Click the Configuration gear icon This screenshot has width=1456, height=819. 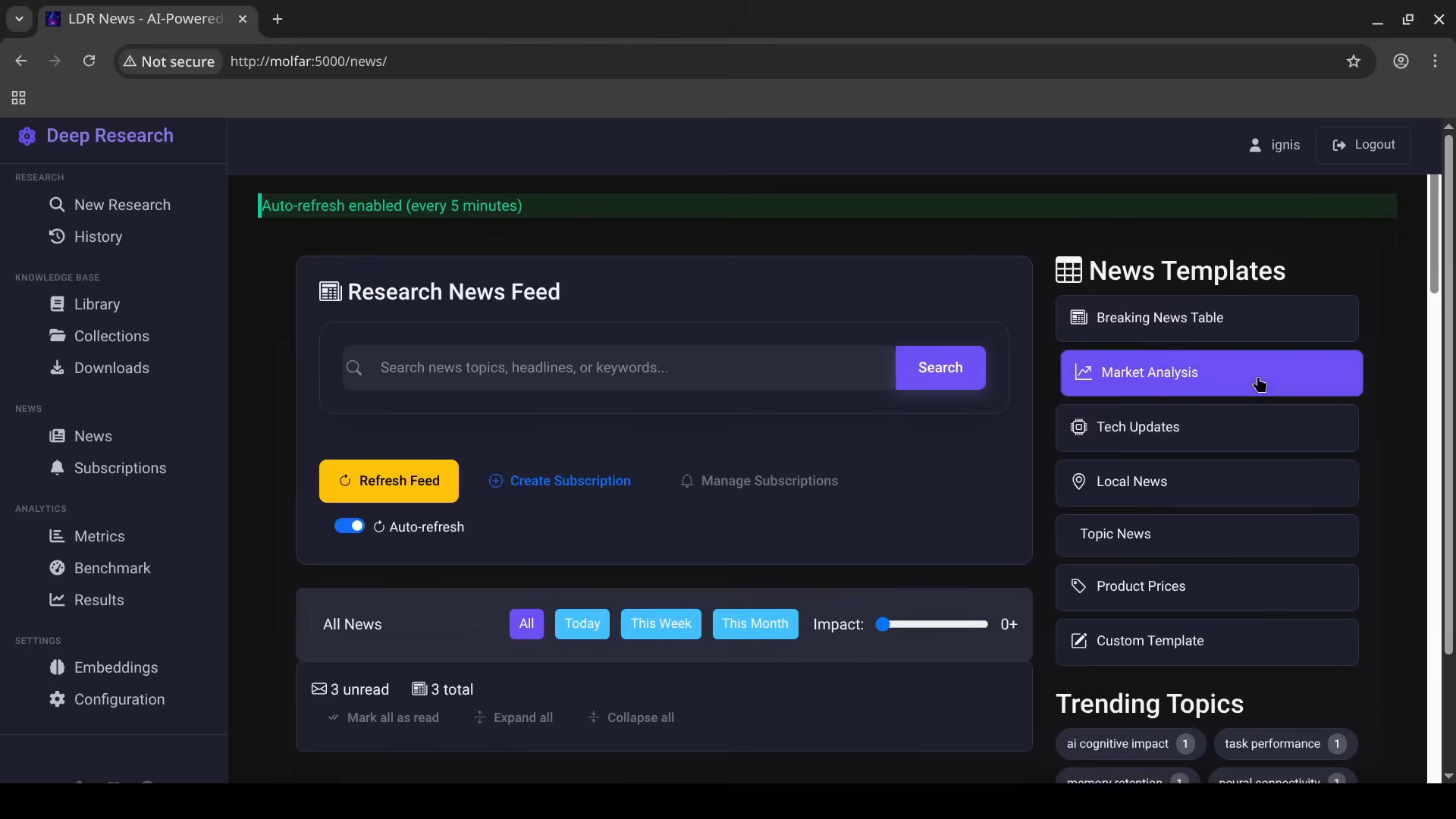pyautogui.click(x=57, y=699)
